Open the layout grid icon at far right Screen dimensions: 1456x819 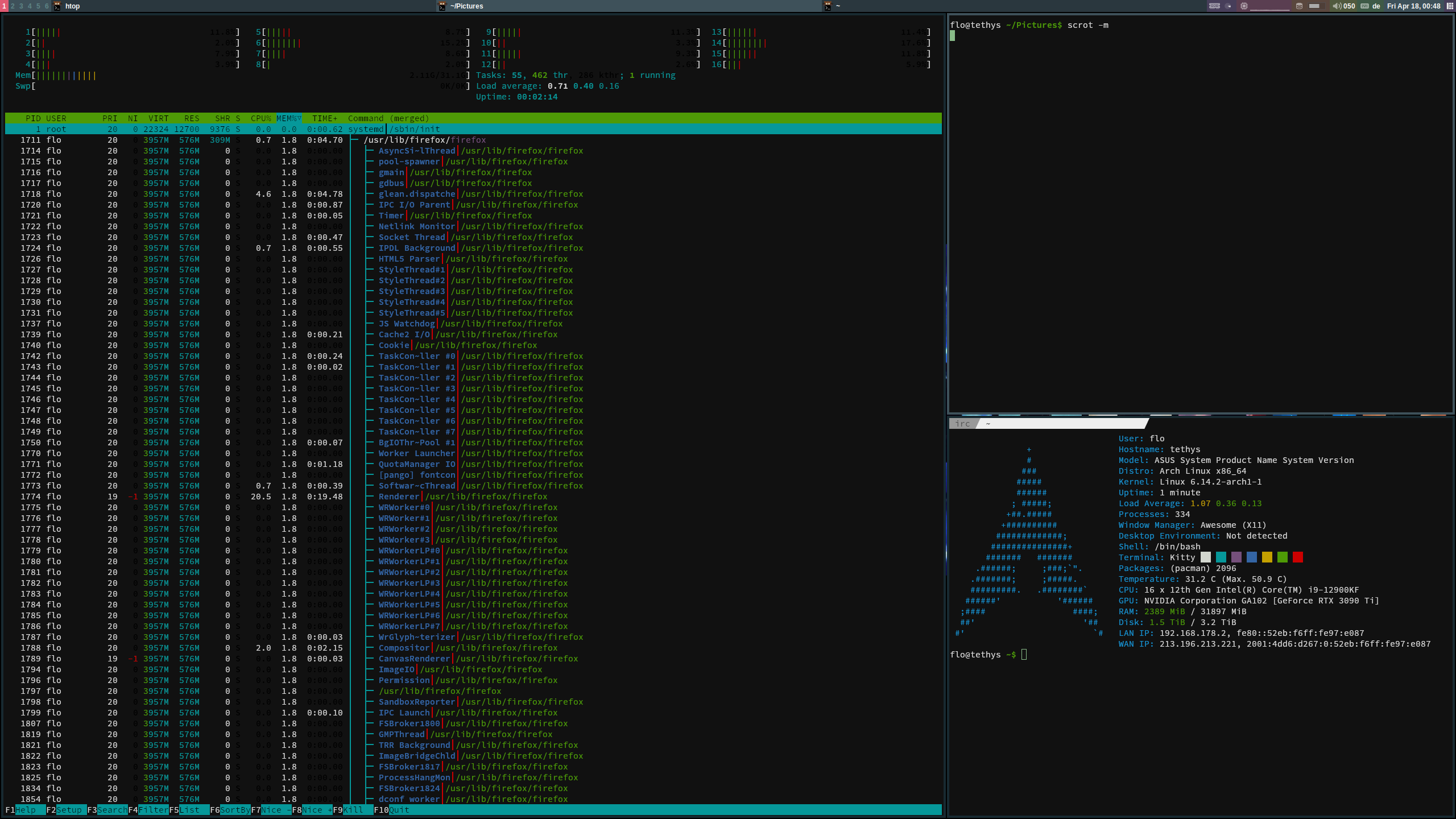click(1450, 6)
